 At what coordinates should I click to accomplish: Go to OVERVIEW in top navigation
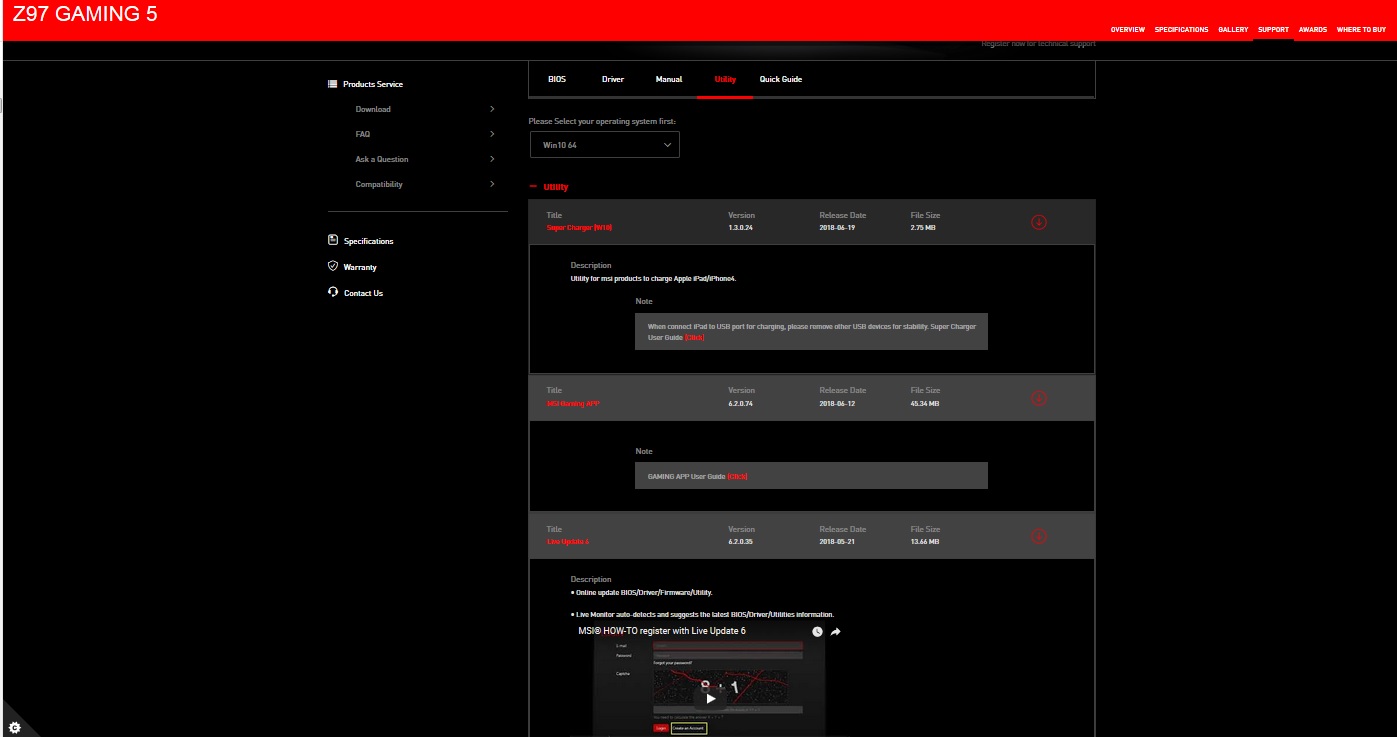[x=1127, y=30]
